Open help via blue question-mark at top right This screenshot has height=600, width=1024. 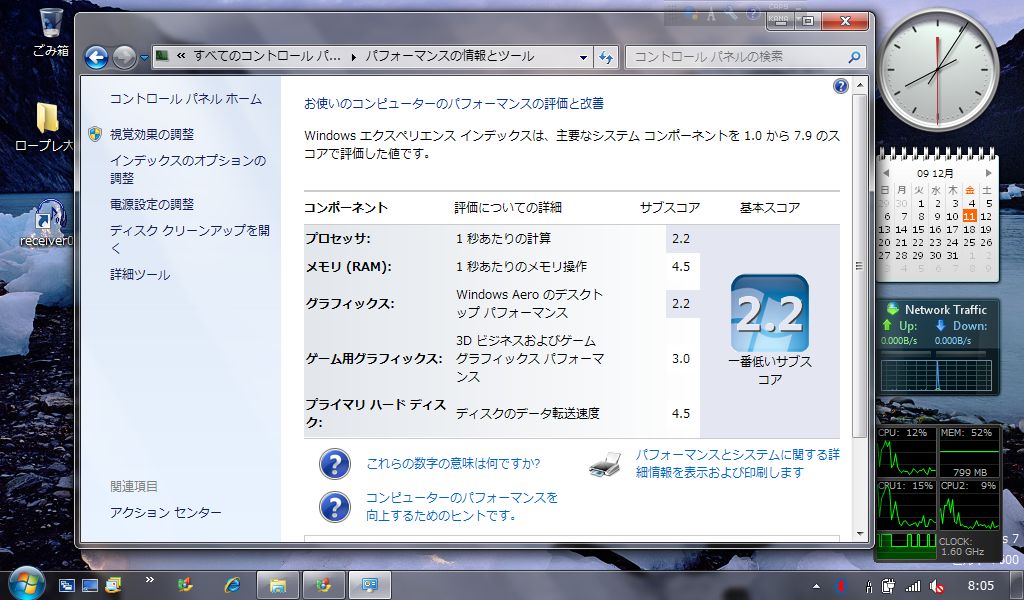pyautogui.click(x=840, y=86)
